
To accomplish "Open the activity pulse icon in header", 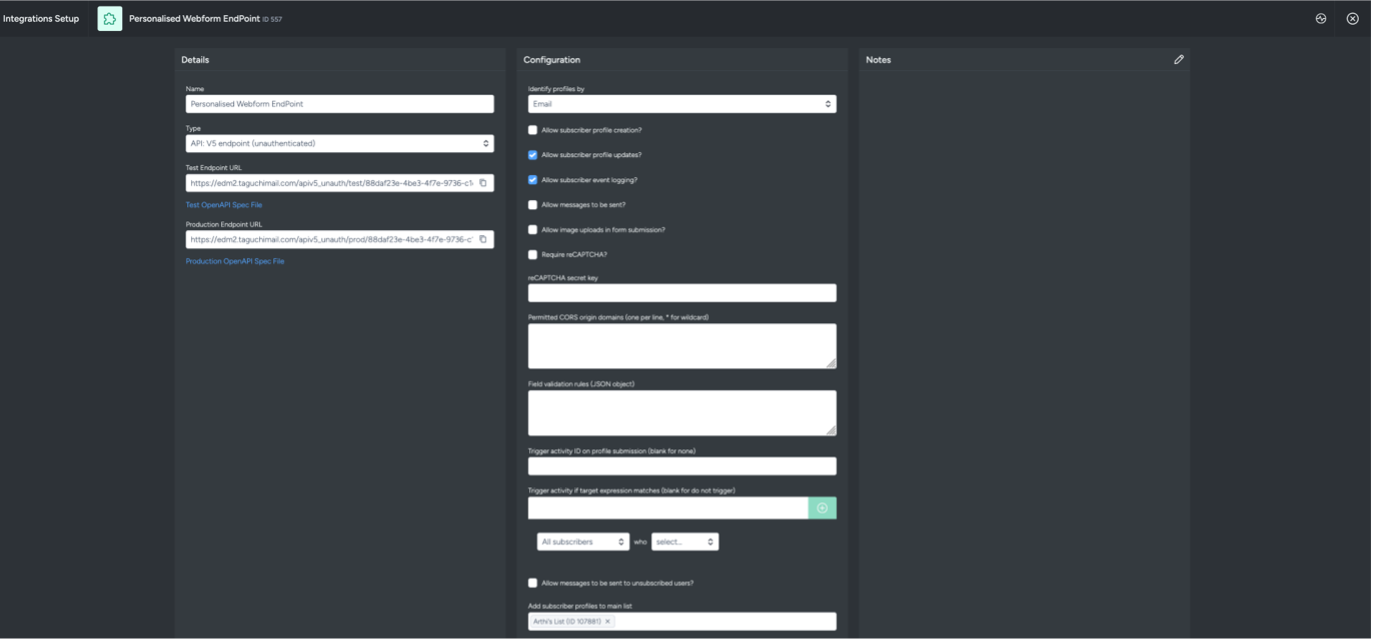I will tap(1320, 19).
